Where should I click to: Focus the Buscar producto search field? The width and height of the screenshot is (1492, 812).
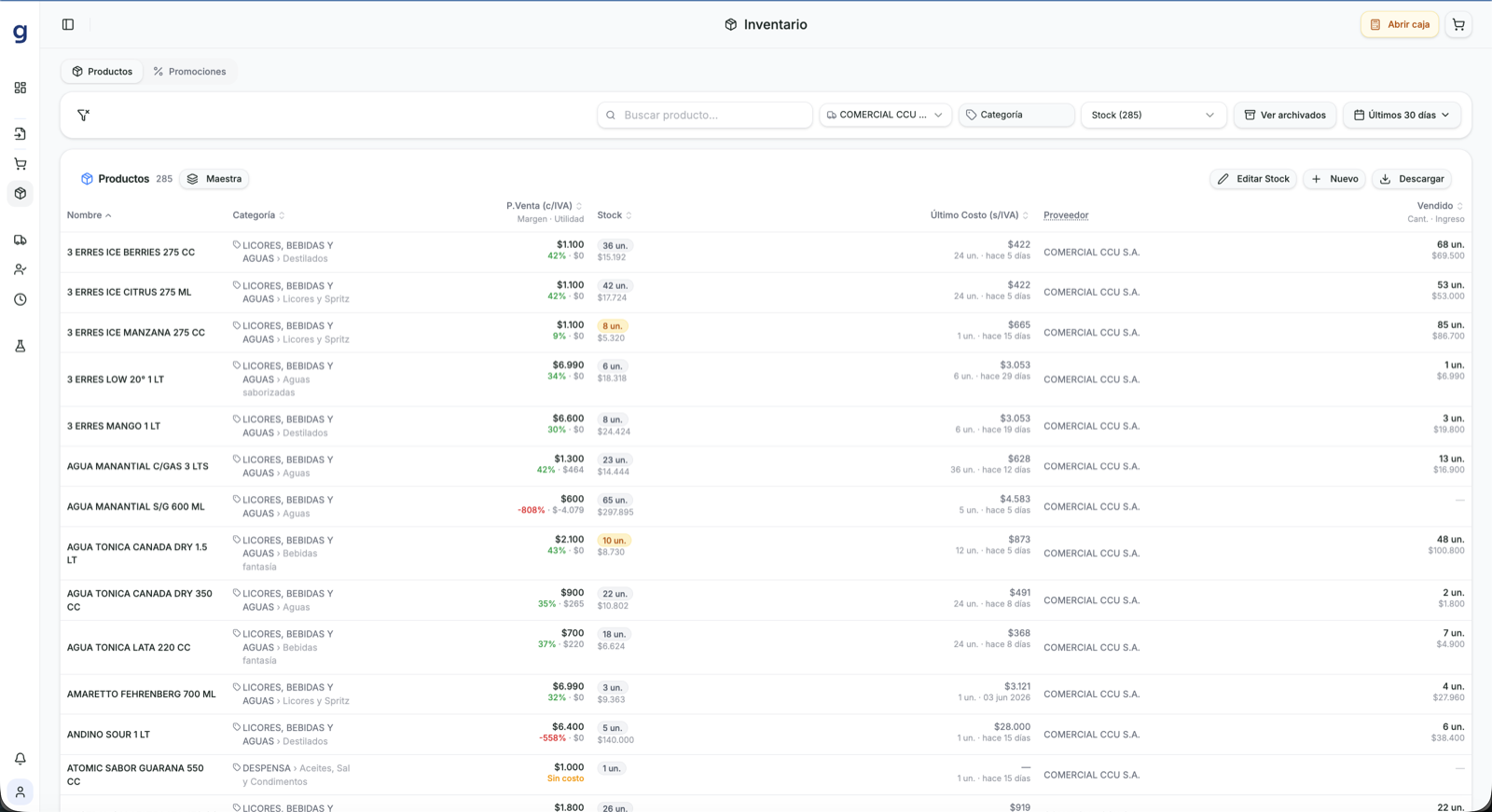(705, 115)
